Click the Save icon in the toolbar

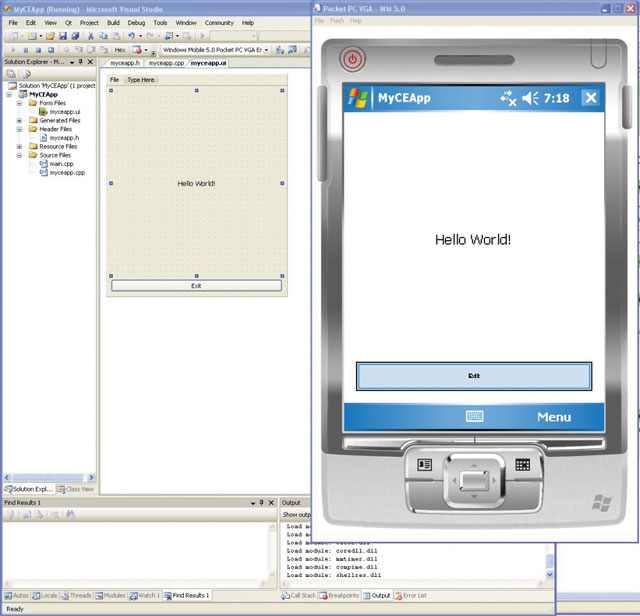(x=63, y=35)
